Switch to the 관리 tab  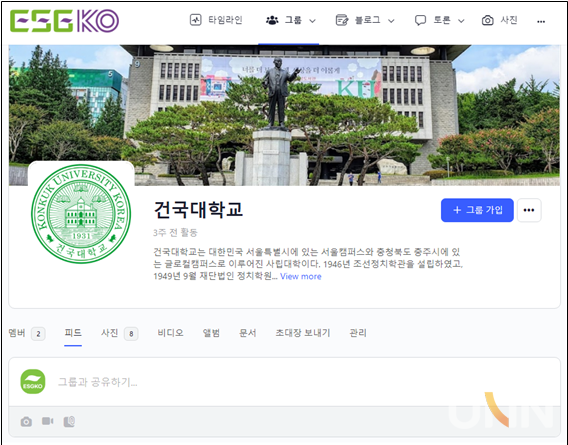358,333
